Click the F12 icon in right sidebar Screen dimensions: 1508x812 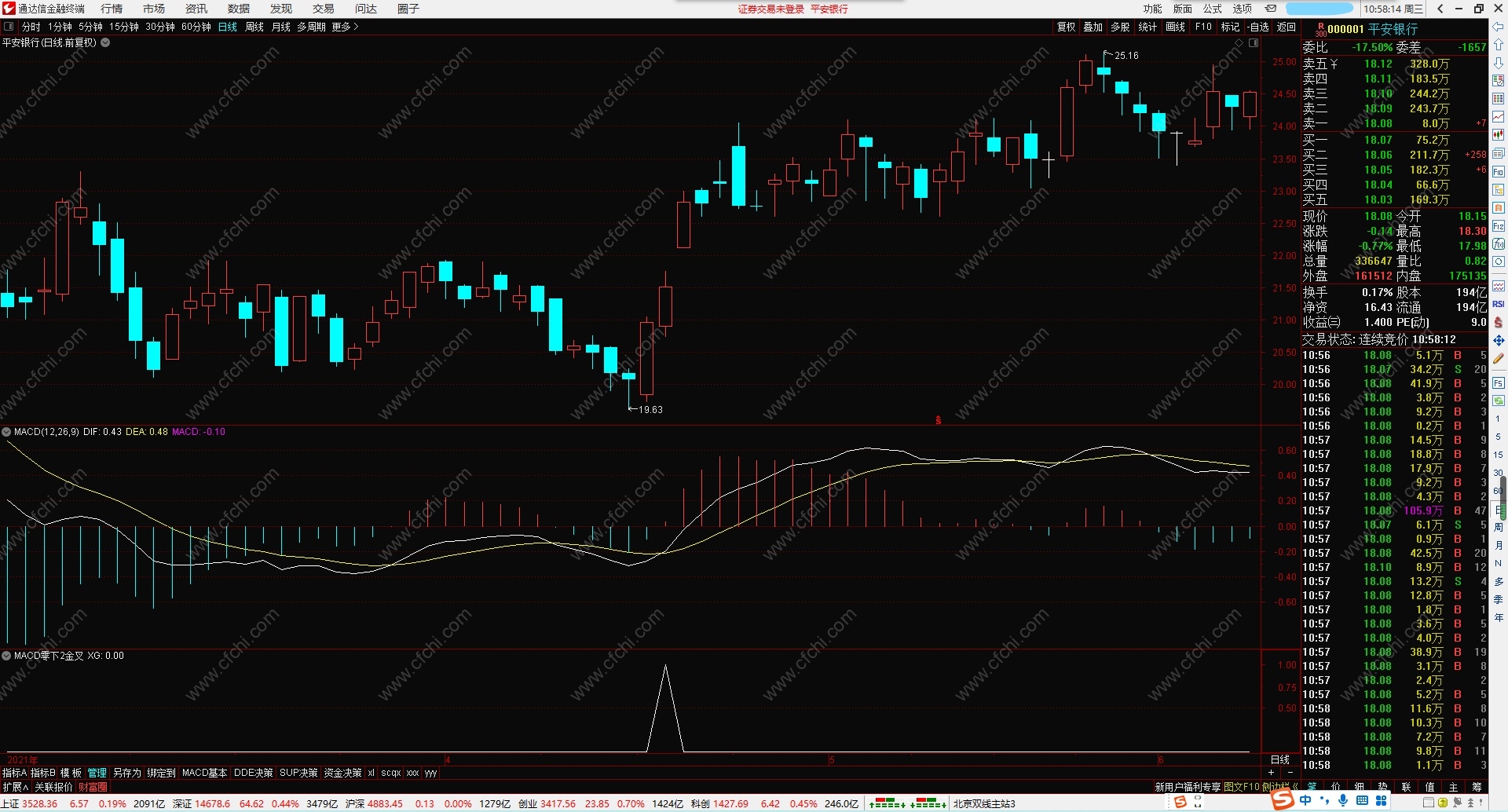click(x=1499, y=226)
